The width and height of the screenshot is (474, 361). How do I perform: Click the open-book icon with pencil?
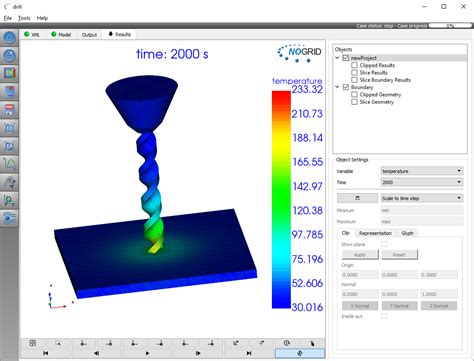tap(9, 146)
